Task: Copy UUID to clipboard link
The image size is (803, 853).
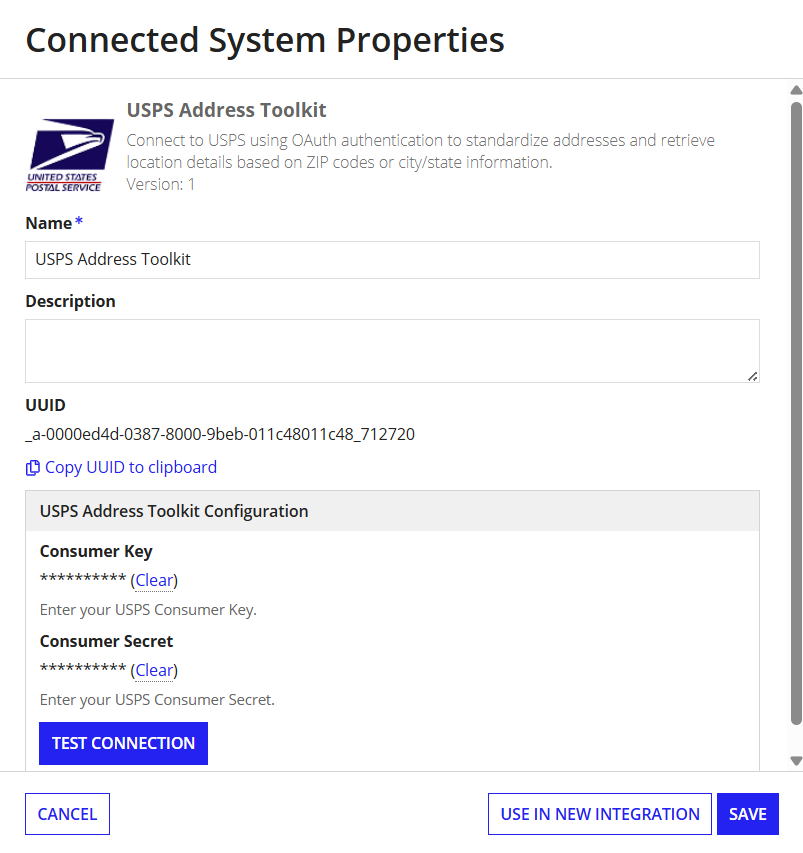Action: pyautogui.click(x=131, y=467)
